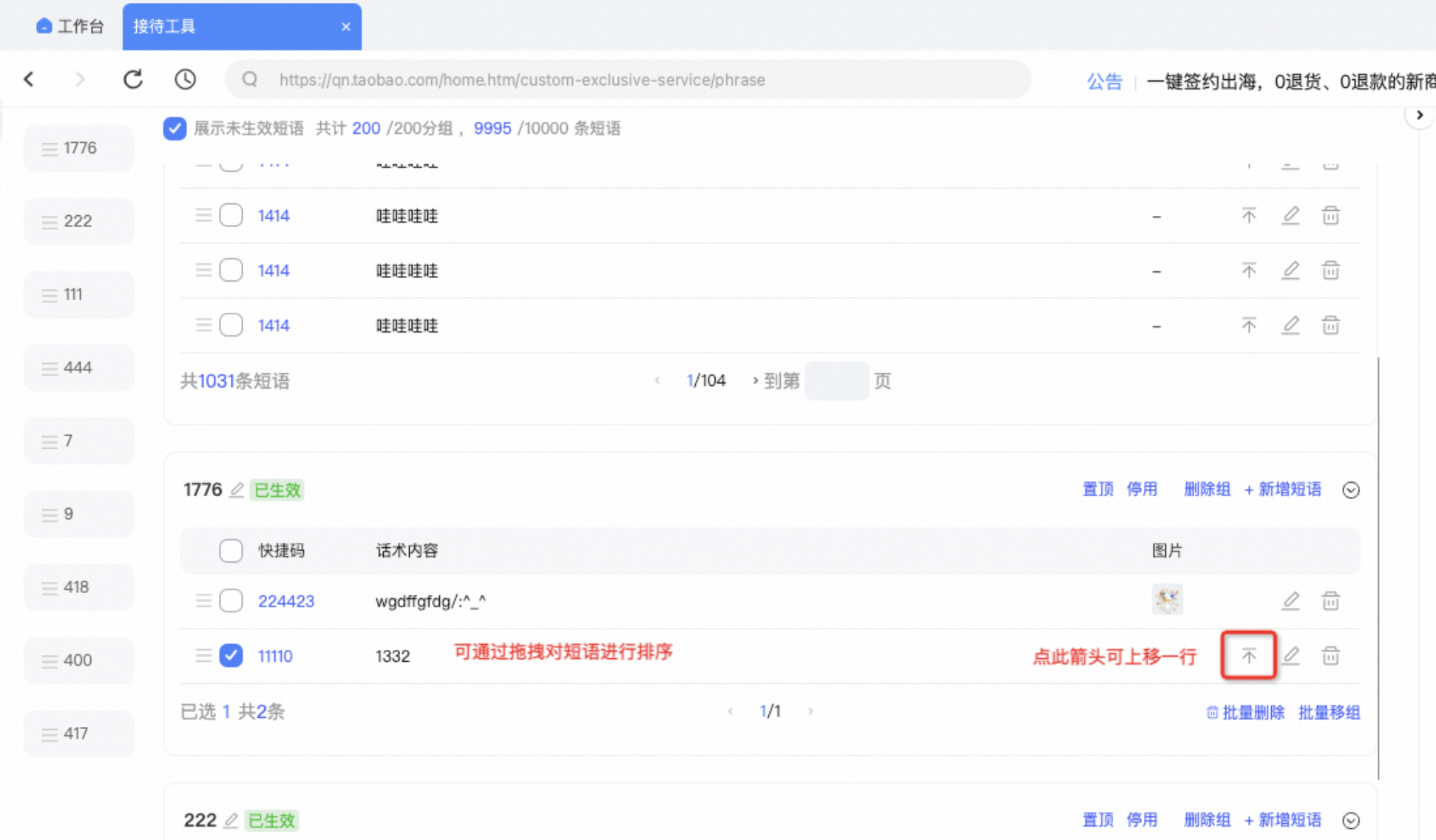Check the first visible 1414 row checkbox
The image size is (1436, 840).
click(x=231, y=215)
